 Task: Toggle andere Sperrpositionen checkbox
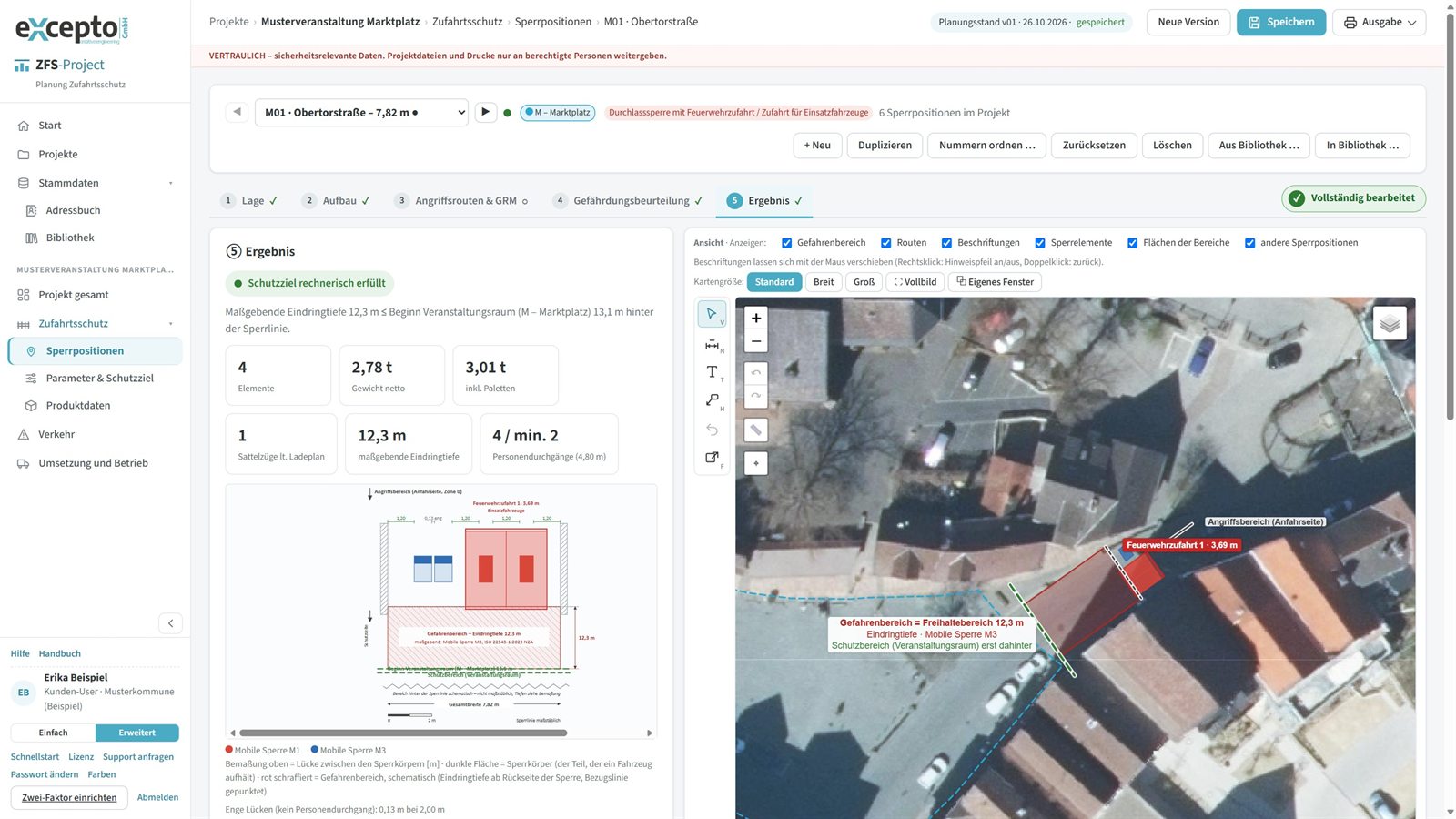coord(1249,243)
